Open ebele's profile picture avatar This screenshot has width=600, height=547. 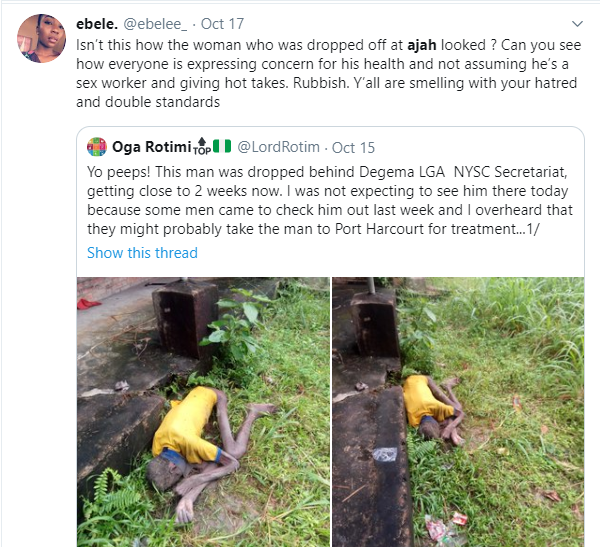point(41,38)
